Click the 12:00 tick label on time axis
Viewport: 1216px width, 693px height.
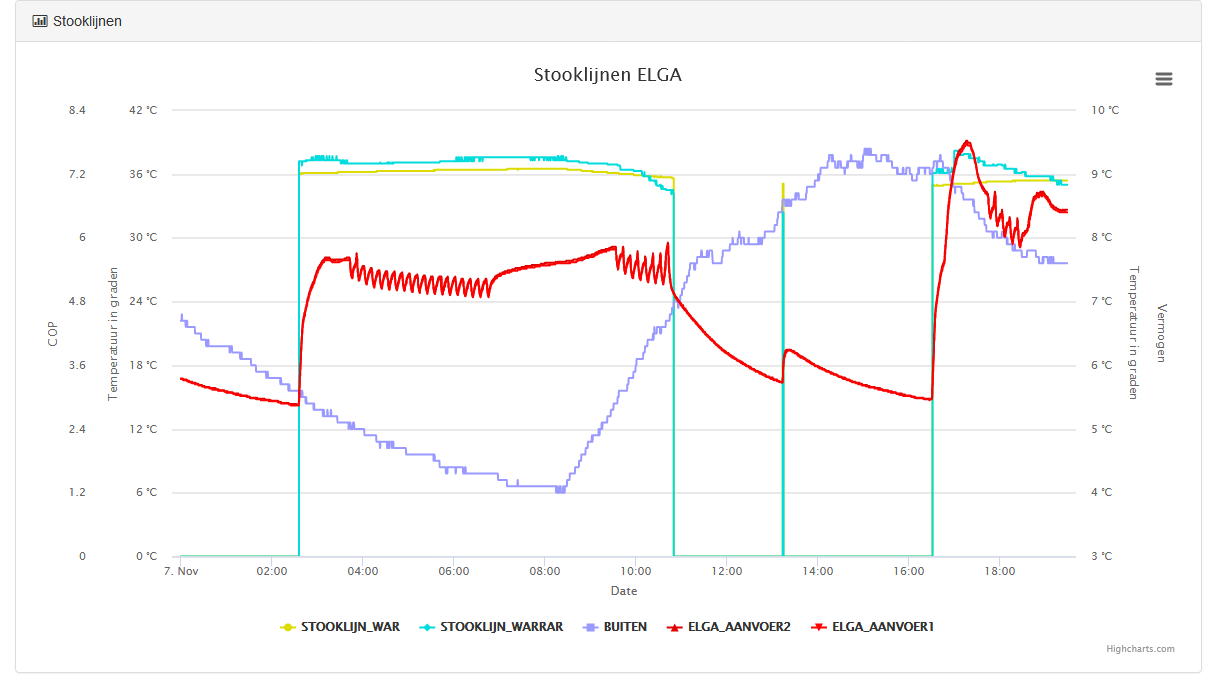pyautogui.click(x=726, y=571)
